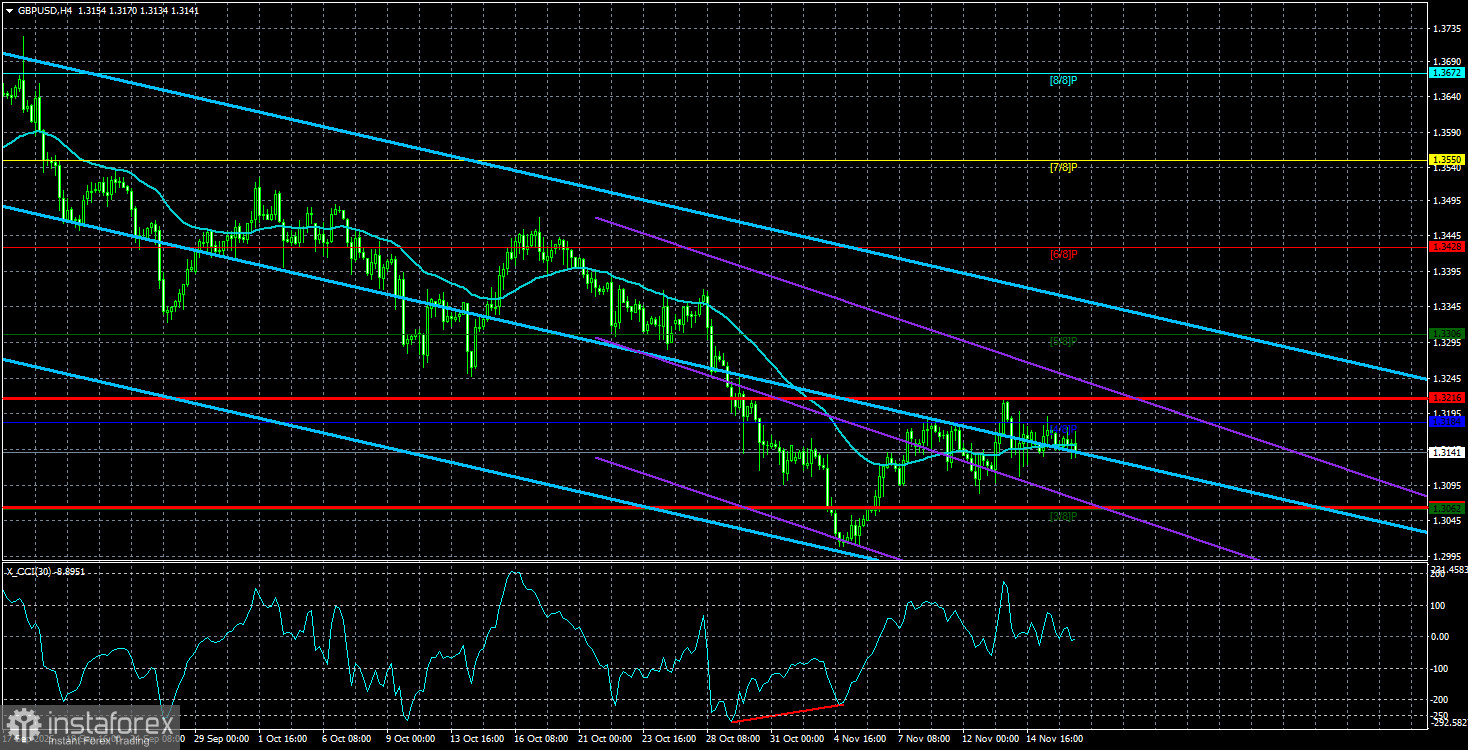Click the green 1.3062 support price marker
The height and width of the screenshot is (750, 1468).
point(1448,508)
